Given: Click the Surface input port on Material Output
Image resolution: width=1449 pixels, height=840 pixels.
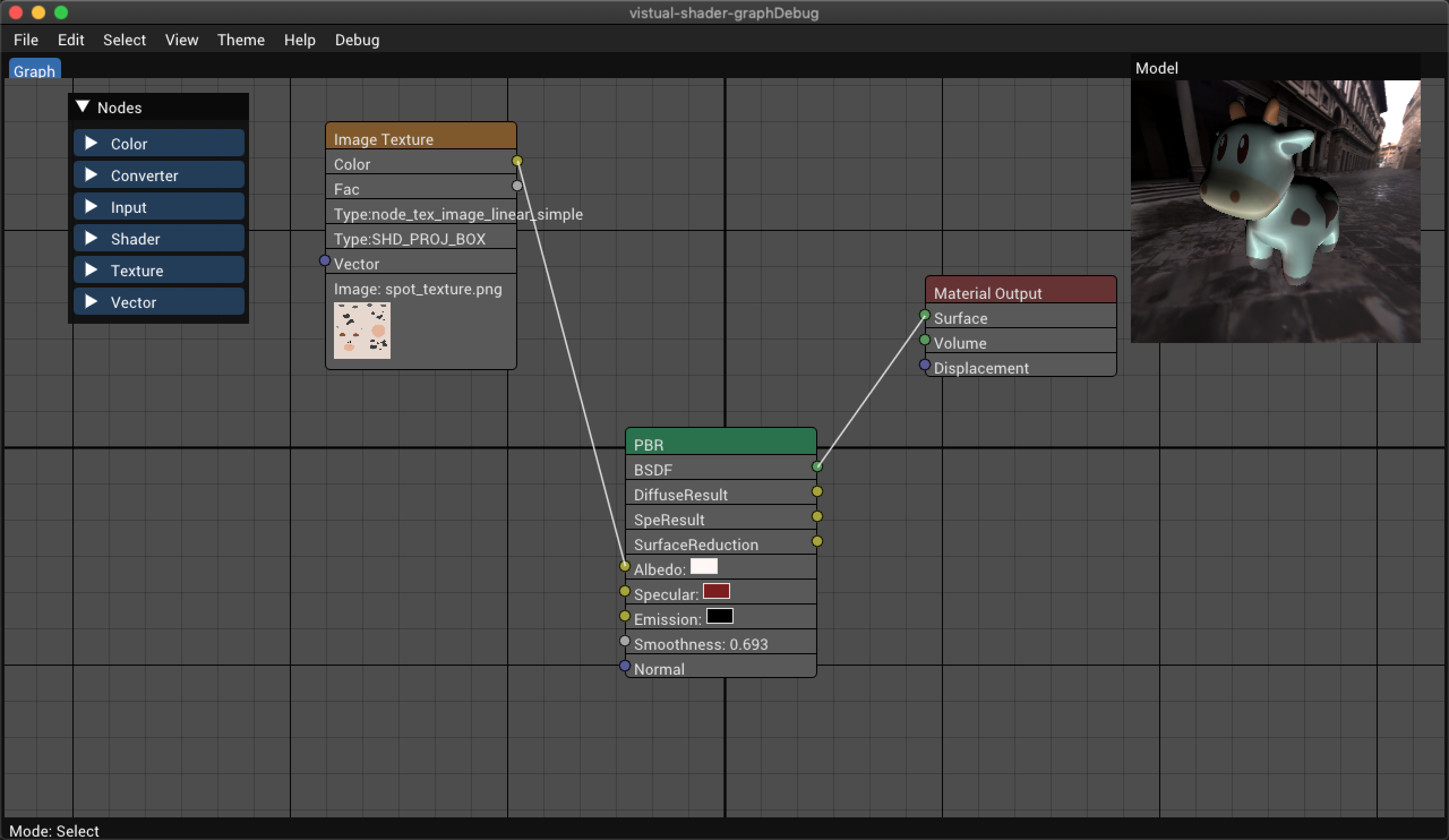Looking at the screenshot, I should coord(924,317).
